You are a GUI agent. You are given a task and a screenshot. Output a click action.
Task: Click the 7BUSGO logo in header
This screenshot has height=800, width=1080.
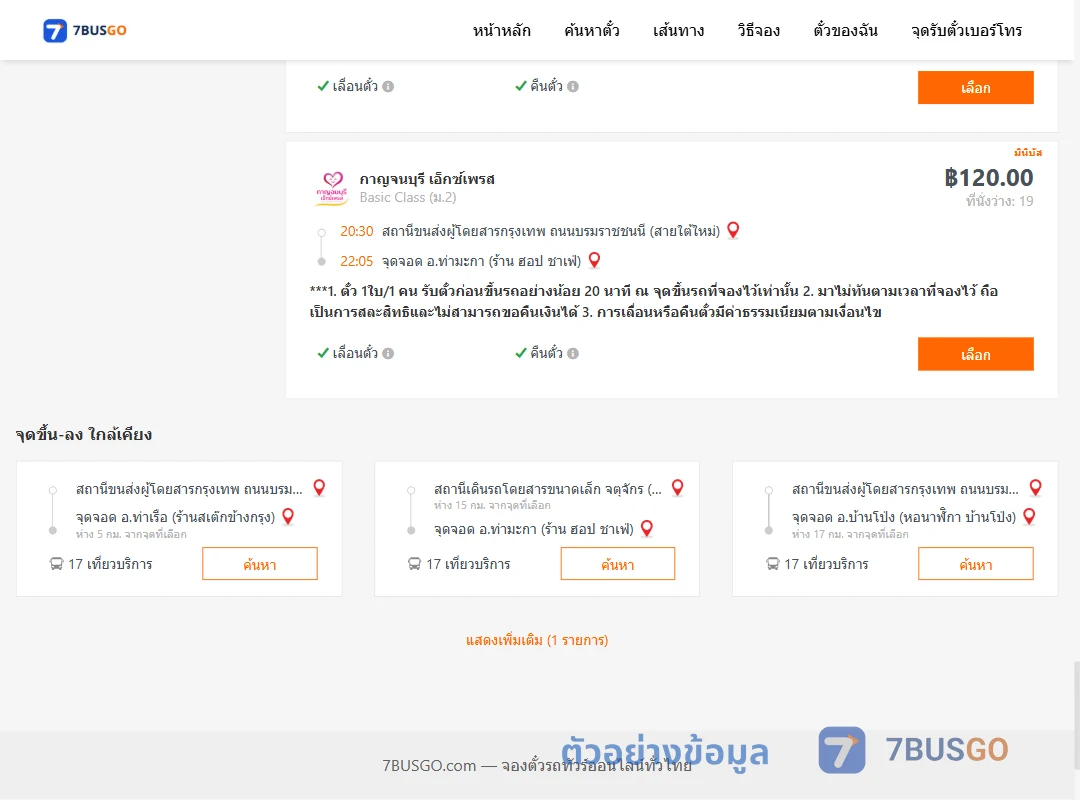85,30
